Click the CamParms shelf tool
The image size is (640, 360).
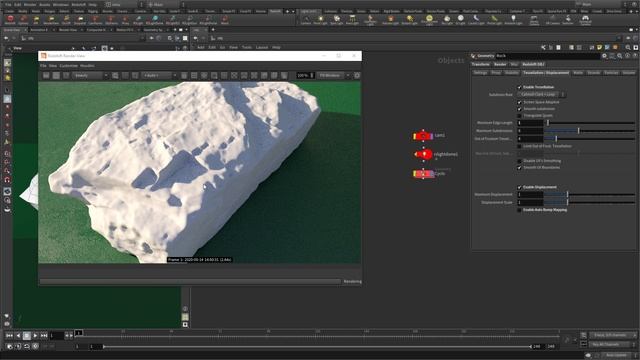95,20
